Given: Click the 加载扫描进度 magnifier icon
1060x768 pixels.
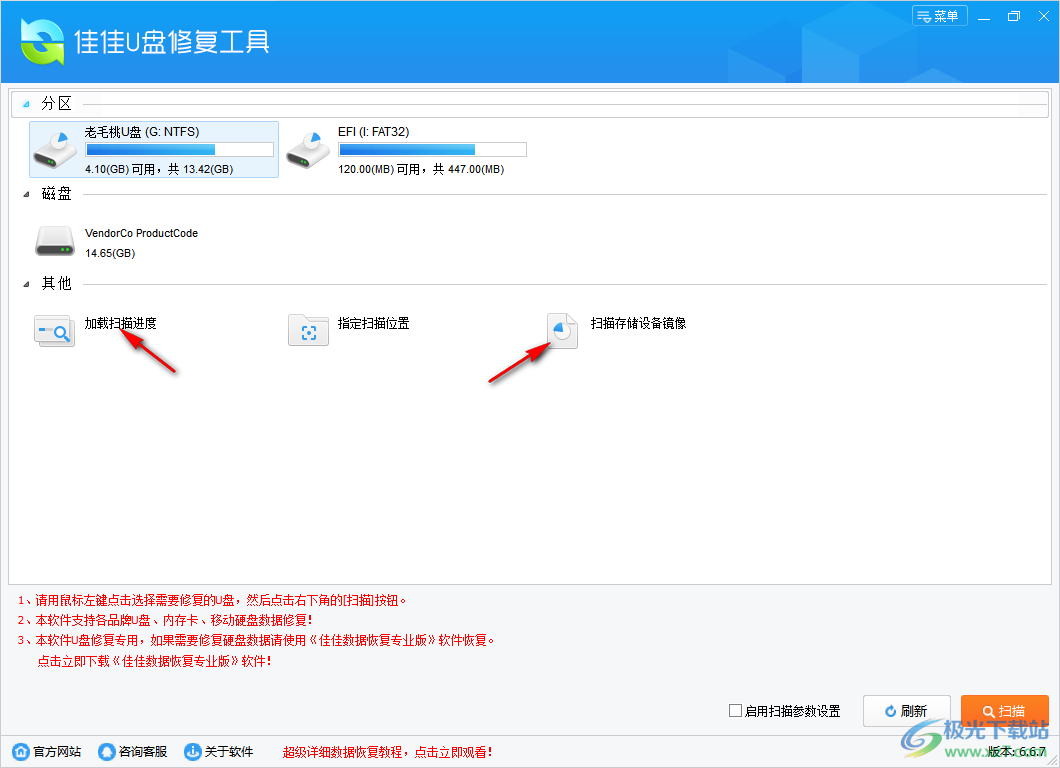Looking at the screenshot, I should pyautogui.click(x=55, y=331).
